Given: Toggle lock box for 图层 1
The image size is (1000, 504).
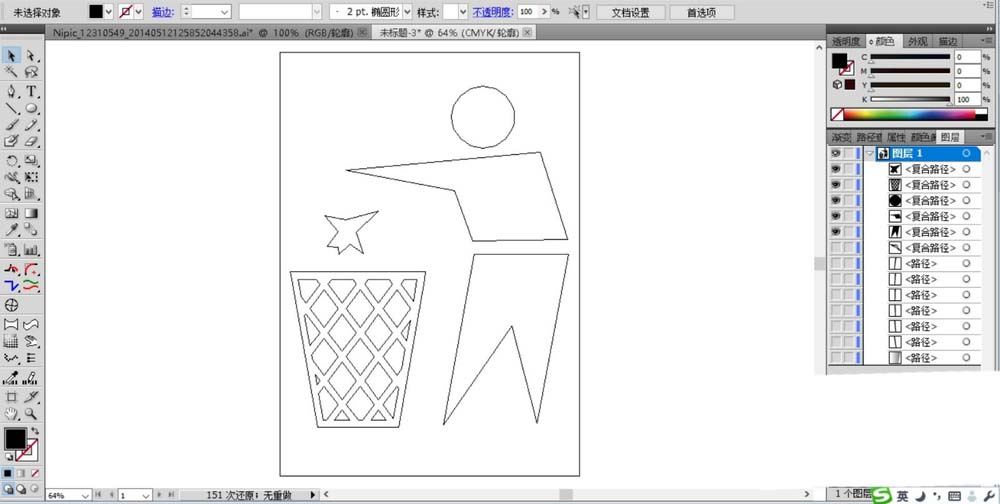Looking at the screenshot, I should coord(848,153).
